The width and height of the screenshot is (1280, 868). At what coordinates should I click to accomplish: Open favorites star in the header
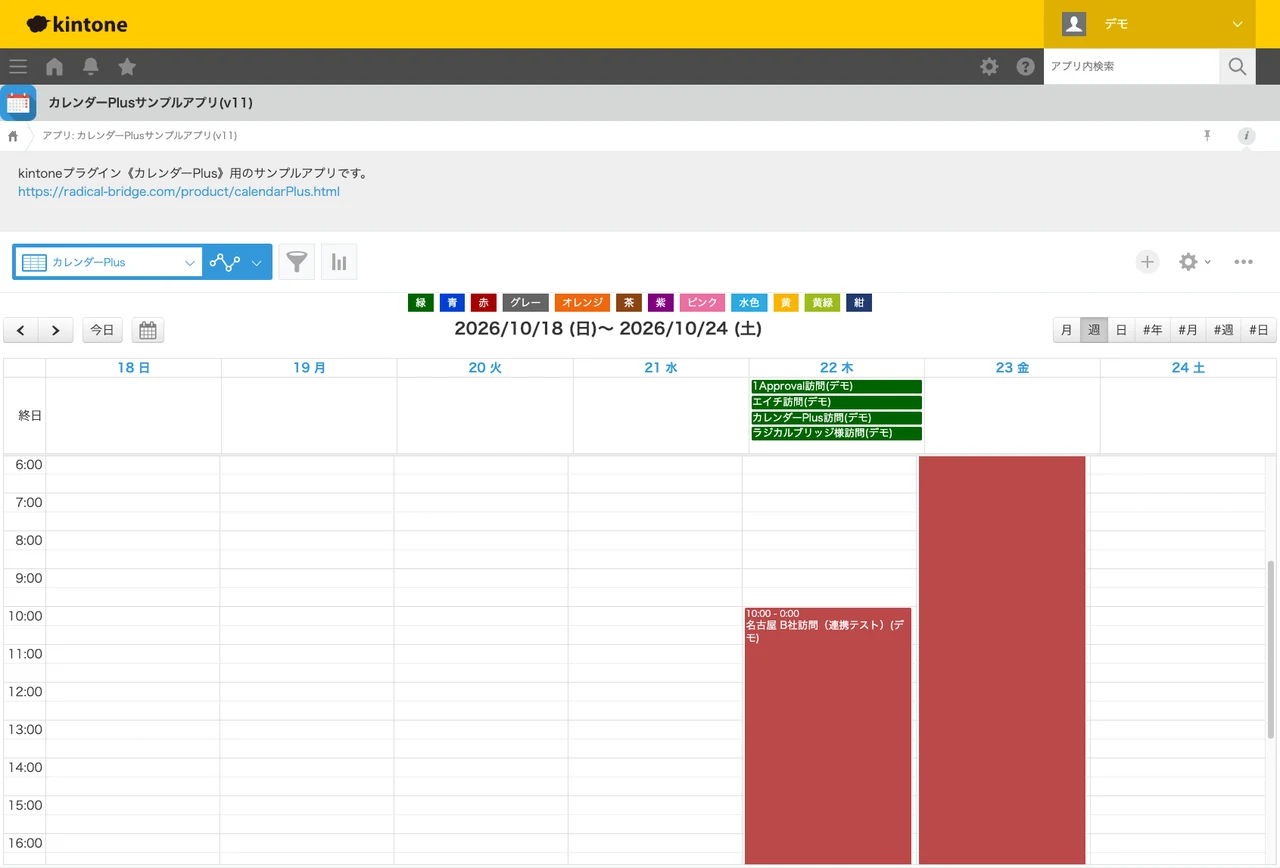tap(127, 67)
